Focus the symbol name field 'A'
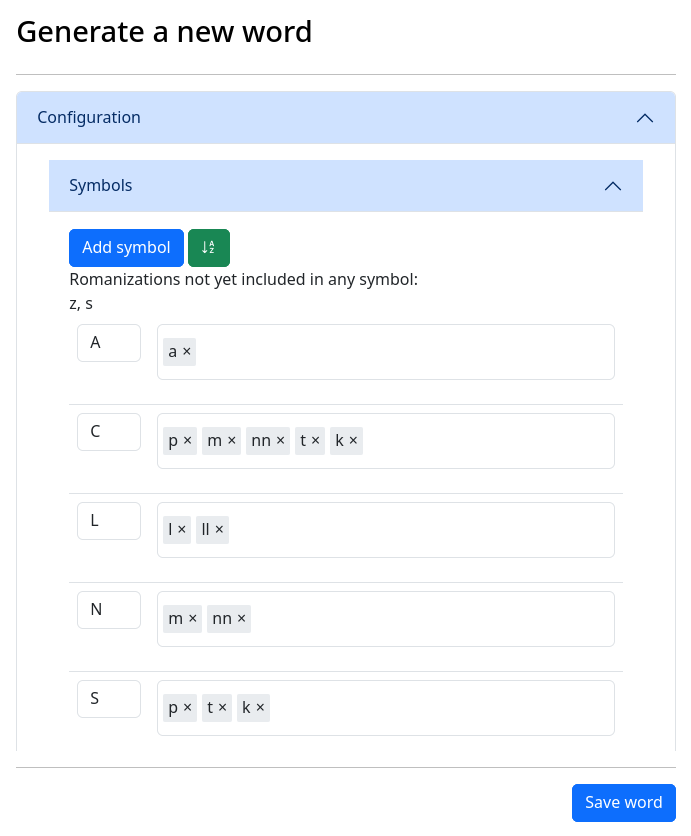 click(109, 343)
